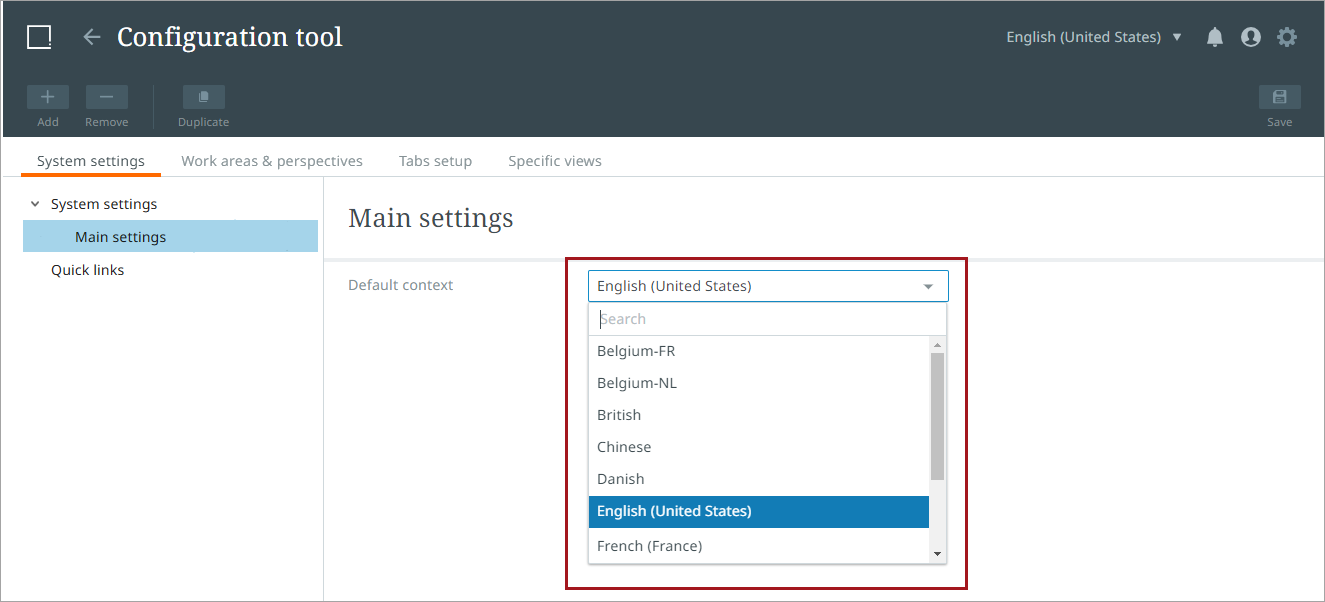This screenshot has width=1325, height=602.
Task: Click the Save toolbar button
Action: [1280, 97]
